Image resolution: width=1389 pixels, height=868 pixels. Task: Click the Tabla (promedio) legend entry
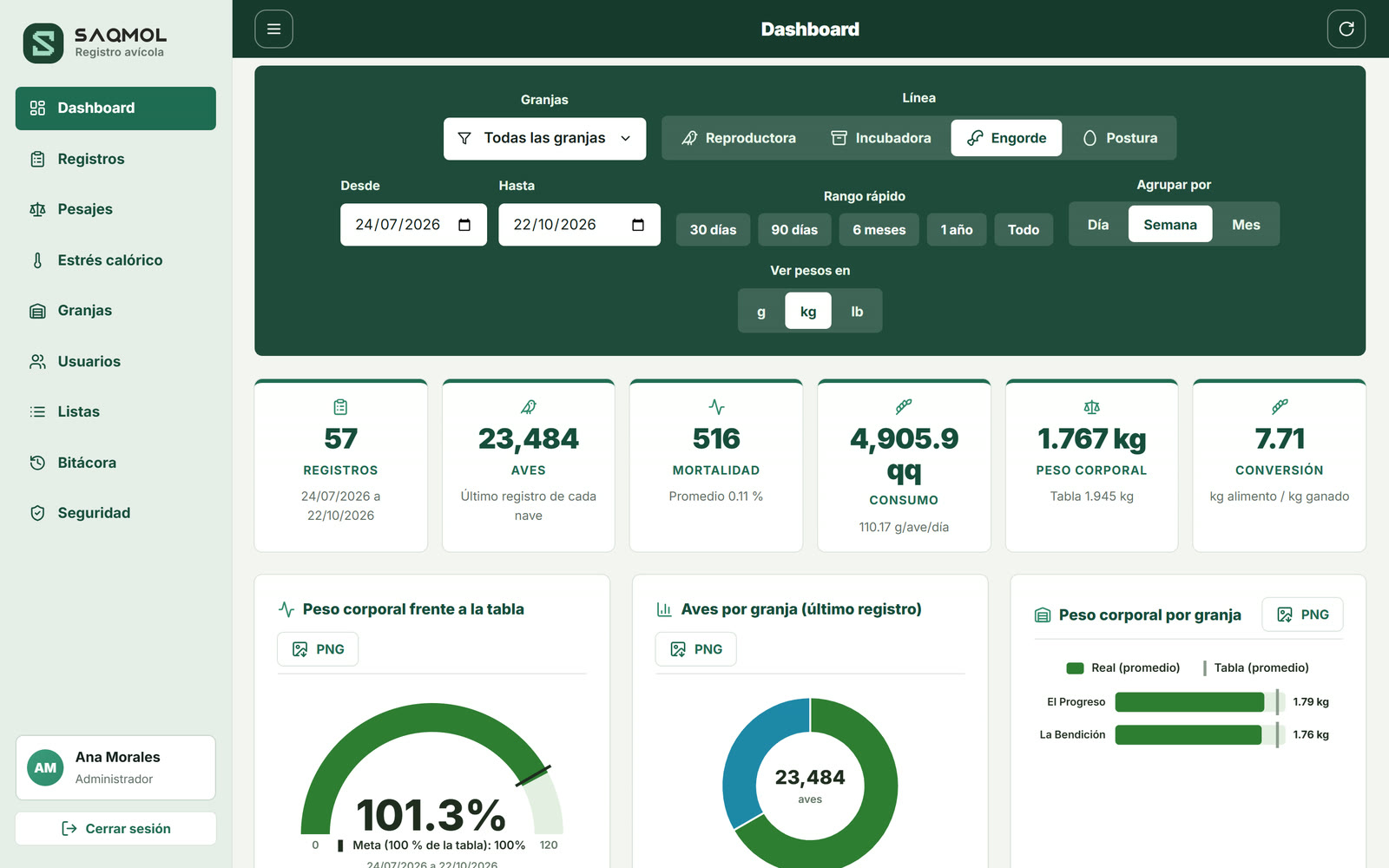(1256, 667)
